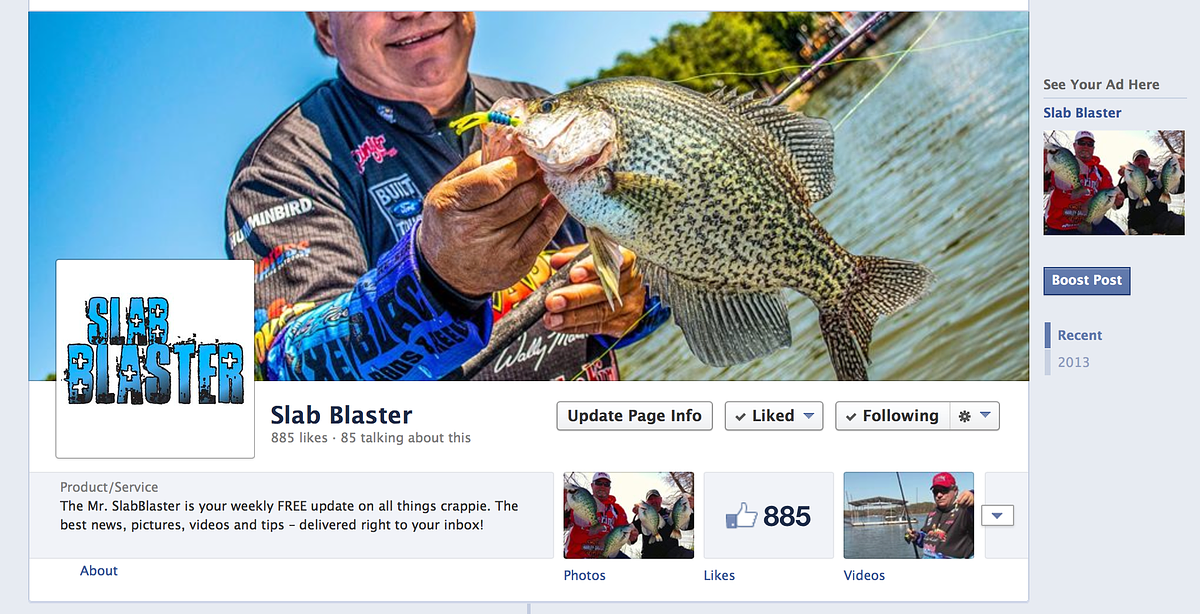Open the gear settings icon
Viewport: 1200px width, 614px height.
(x=964, y=416)
